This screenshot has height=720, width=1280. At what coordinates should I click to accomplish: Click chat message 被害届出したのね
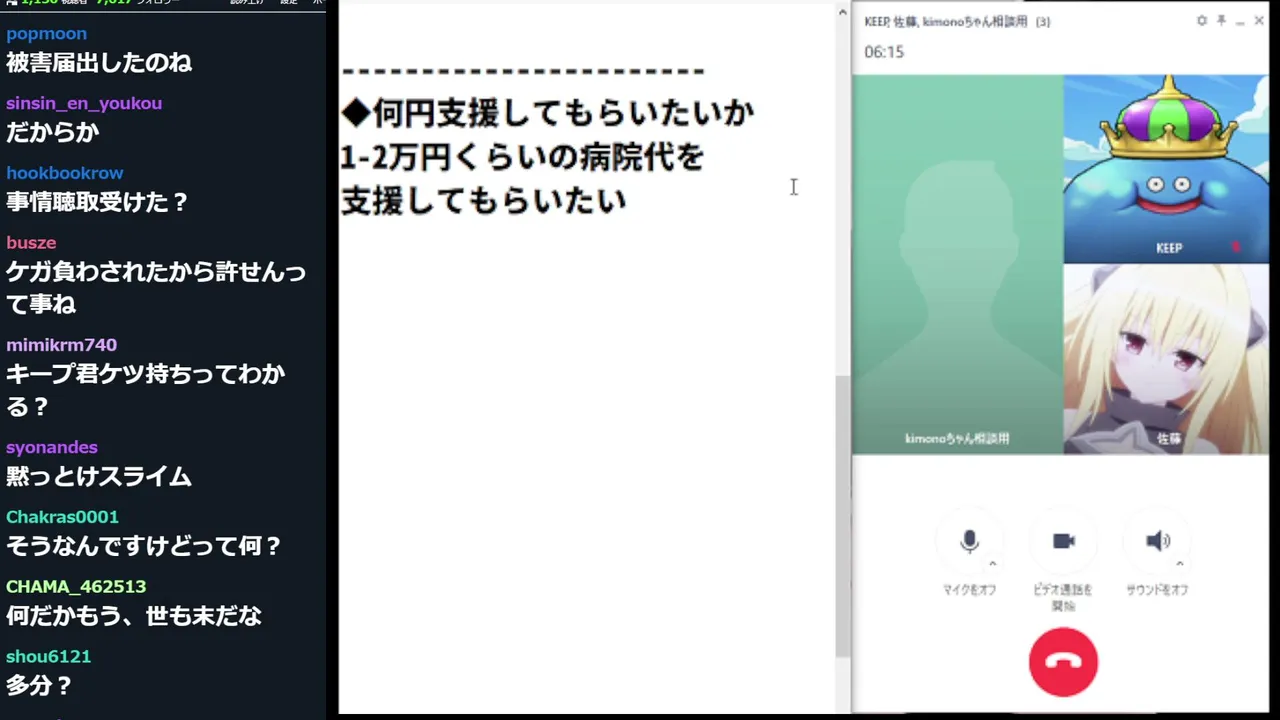click(x=99, y=63)
